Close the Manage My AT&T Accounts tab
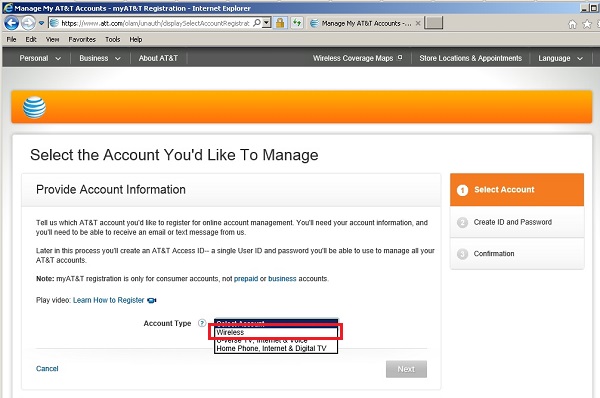600x398 pixels. coord(418,23)
